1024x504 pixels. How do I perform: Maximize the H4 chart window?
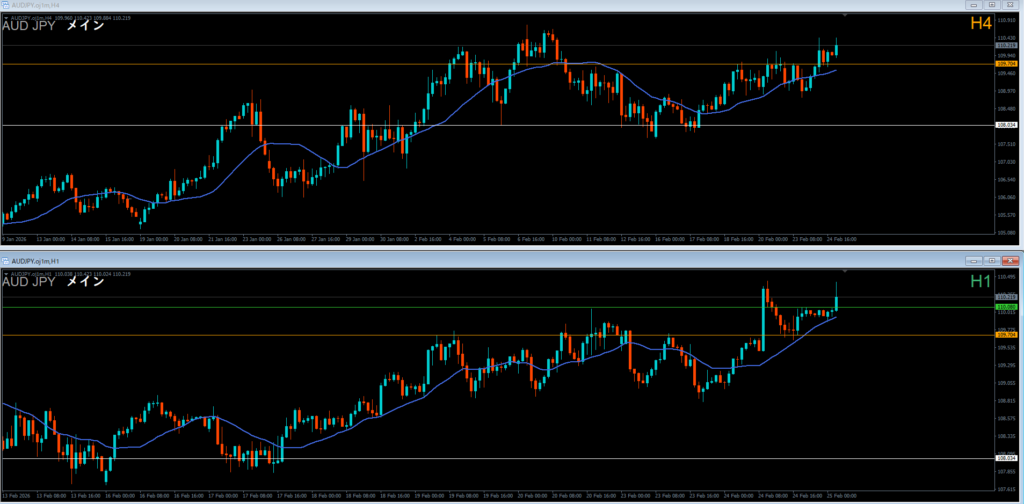click(993, 6)
